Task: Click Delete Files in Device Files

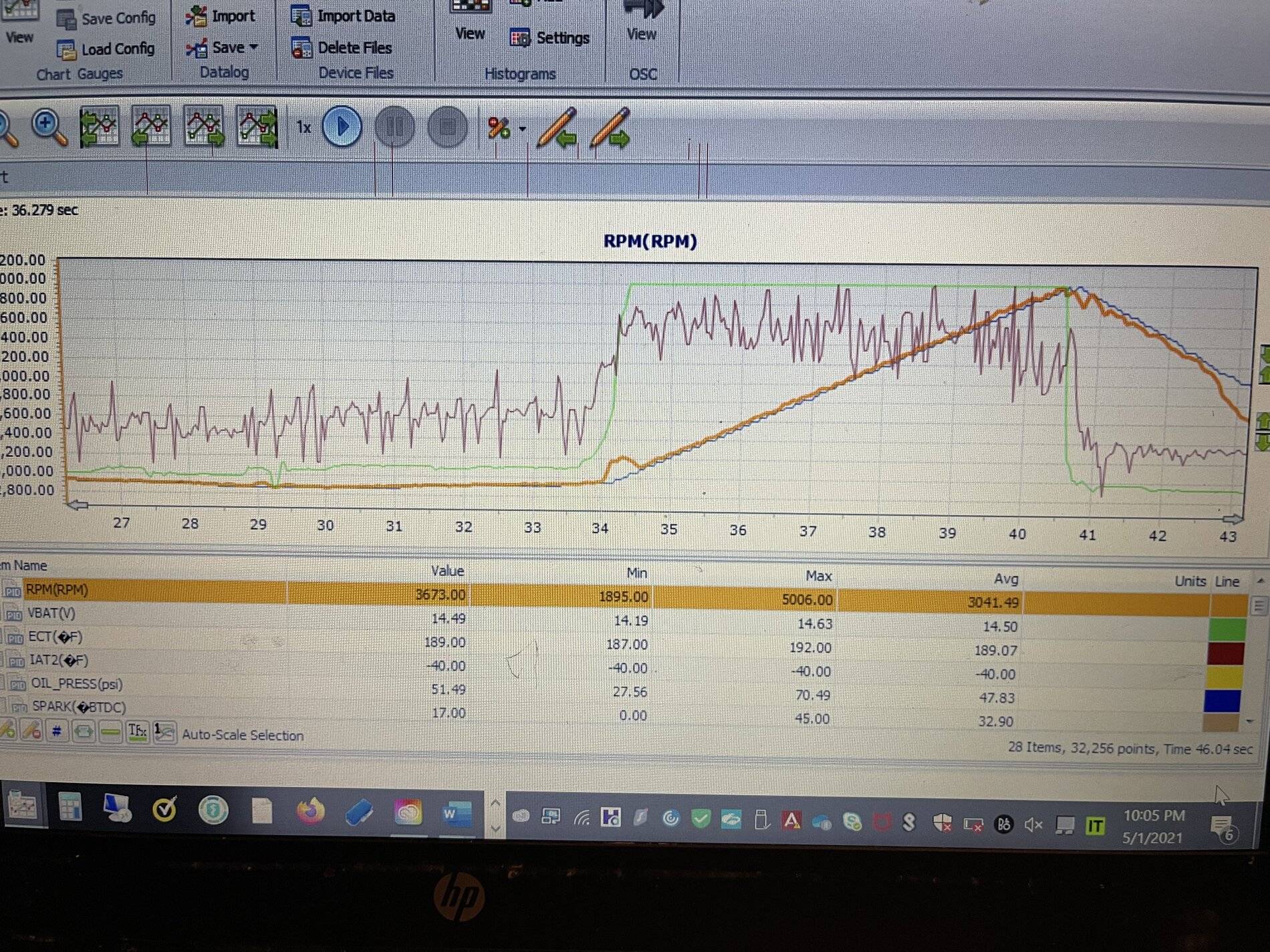Action: 342,48
